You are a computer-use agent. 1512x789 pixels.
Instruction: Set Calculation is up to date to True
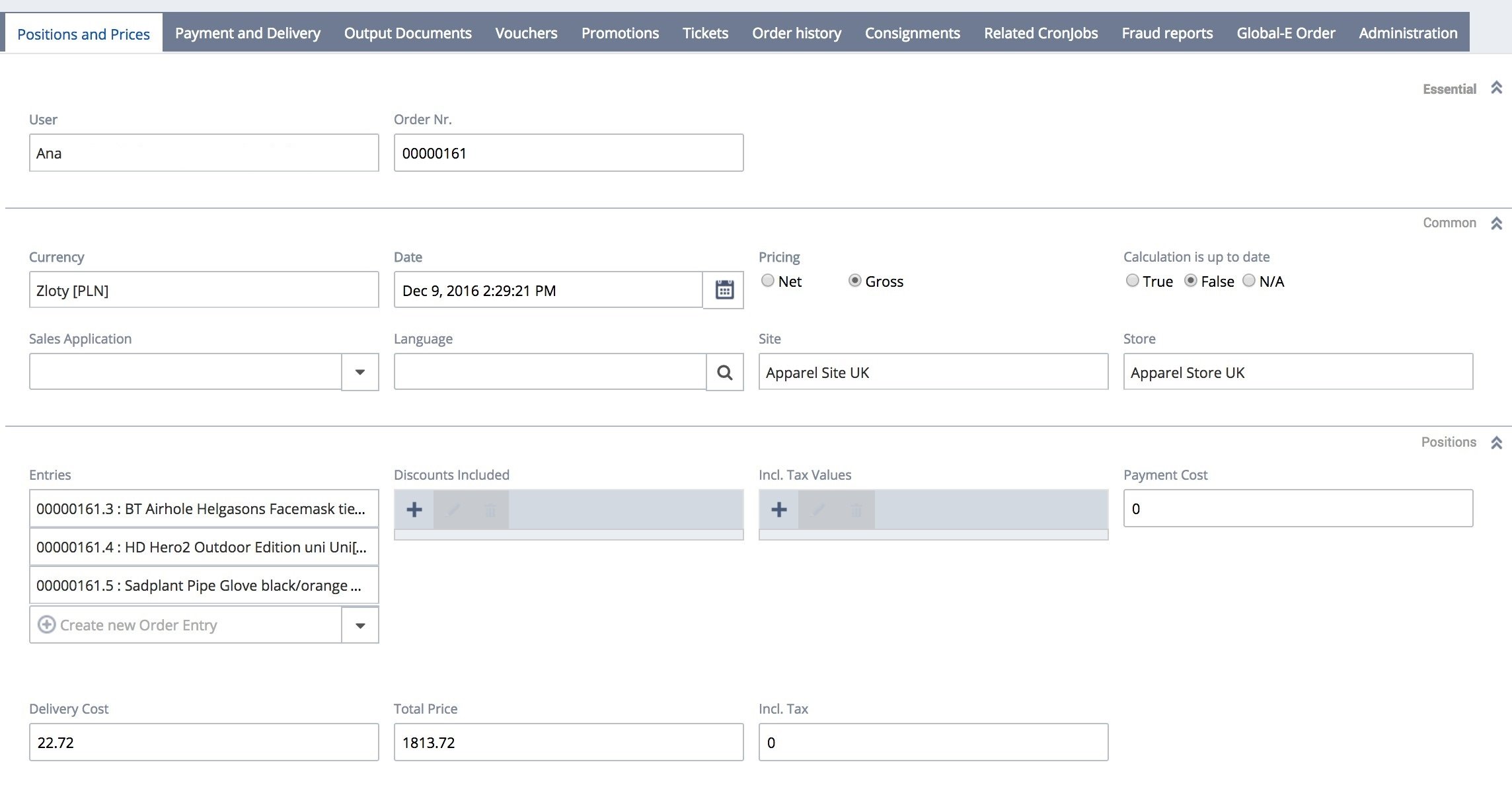click(1133, 281)
